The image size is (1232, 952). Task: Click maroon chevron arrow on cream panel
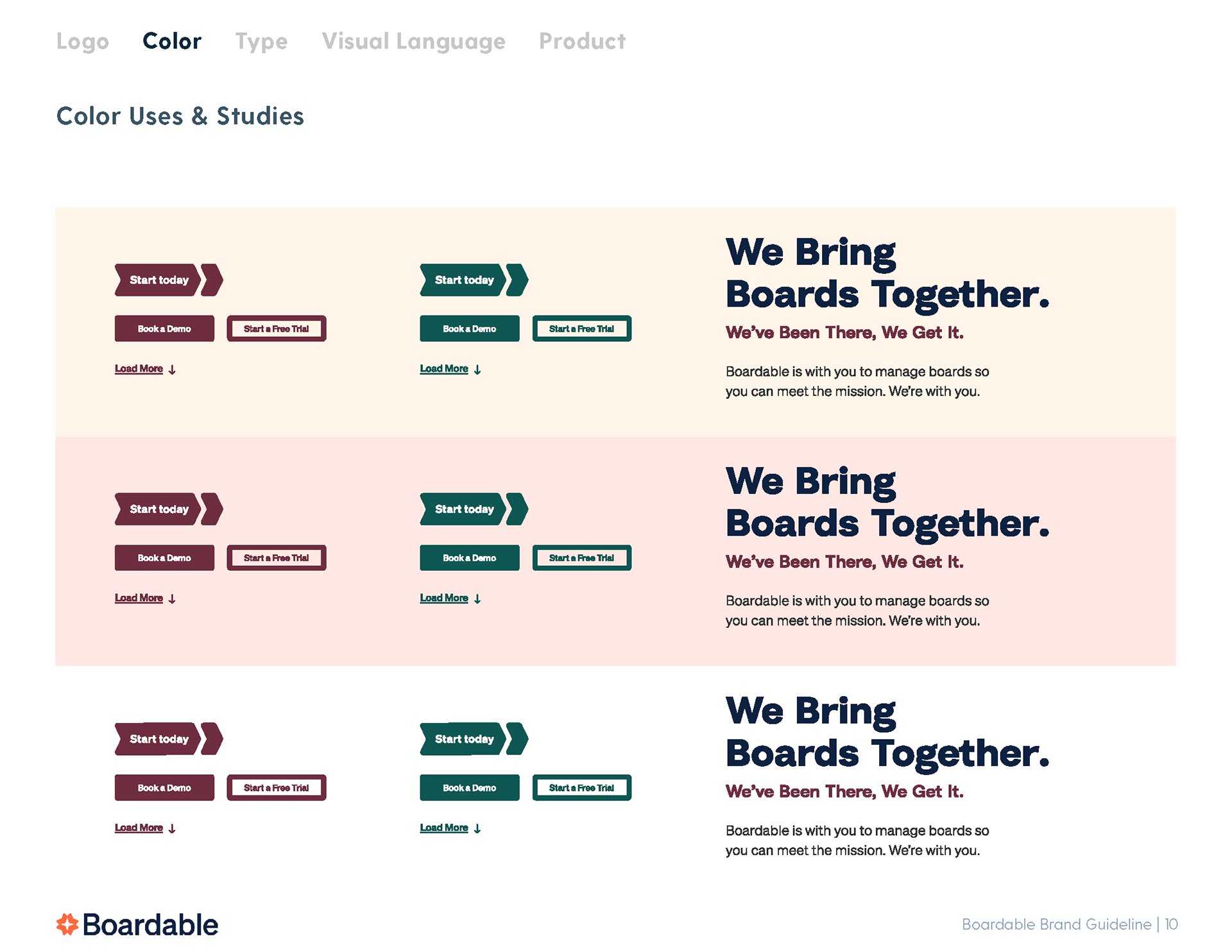click(x=212, y=280)
